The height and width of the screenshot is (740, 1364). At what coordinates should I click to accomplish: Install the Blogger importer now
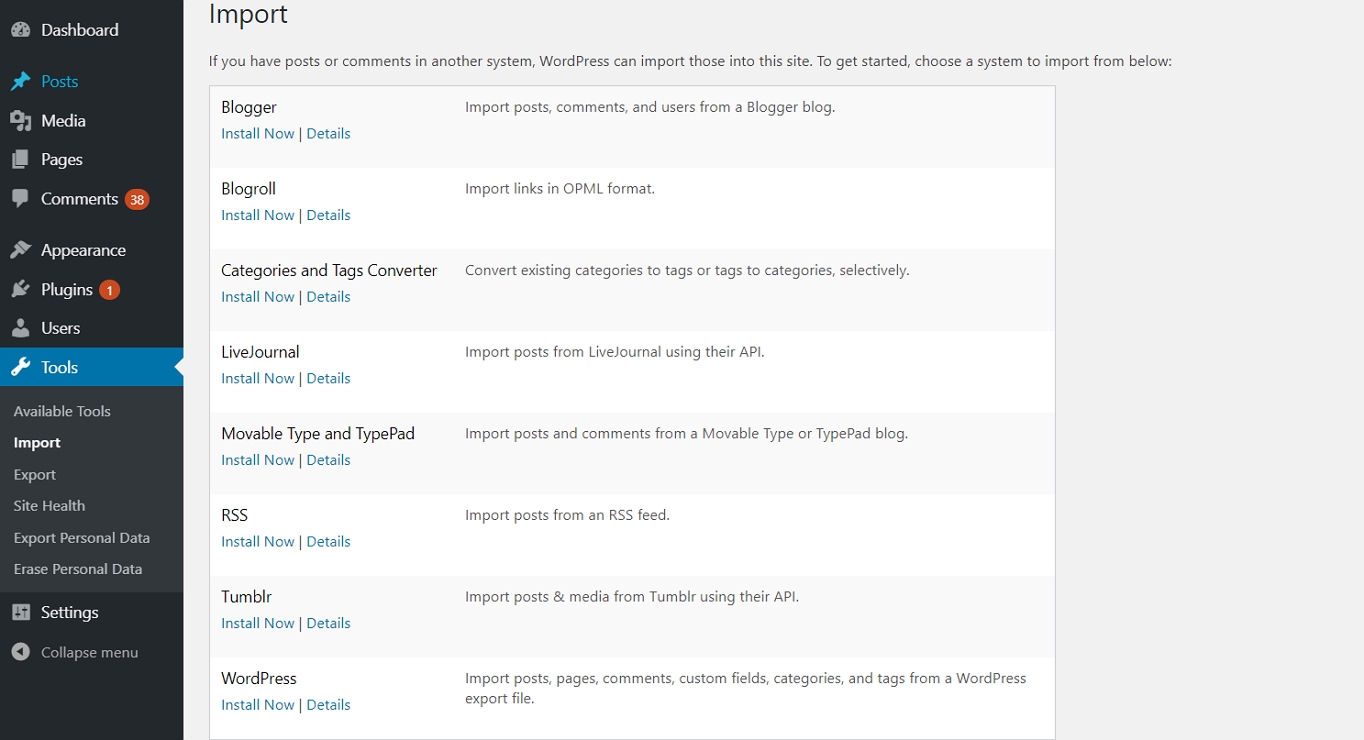(x=257, y=134)
